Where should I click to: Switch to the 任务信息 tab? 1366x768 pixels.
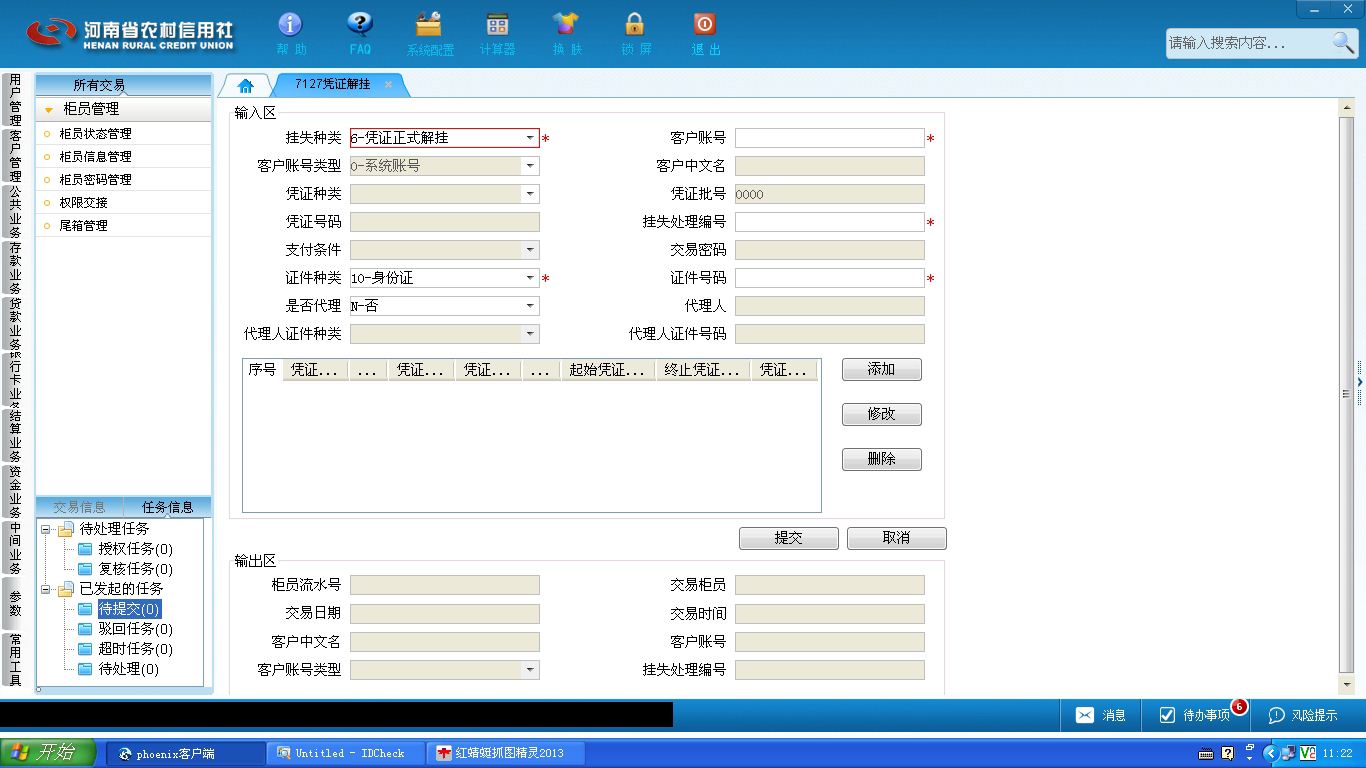(x=167, y=507)
